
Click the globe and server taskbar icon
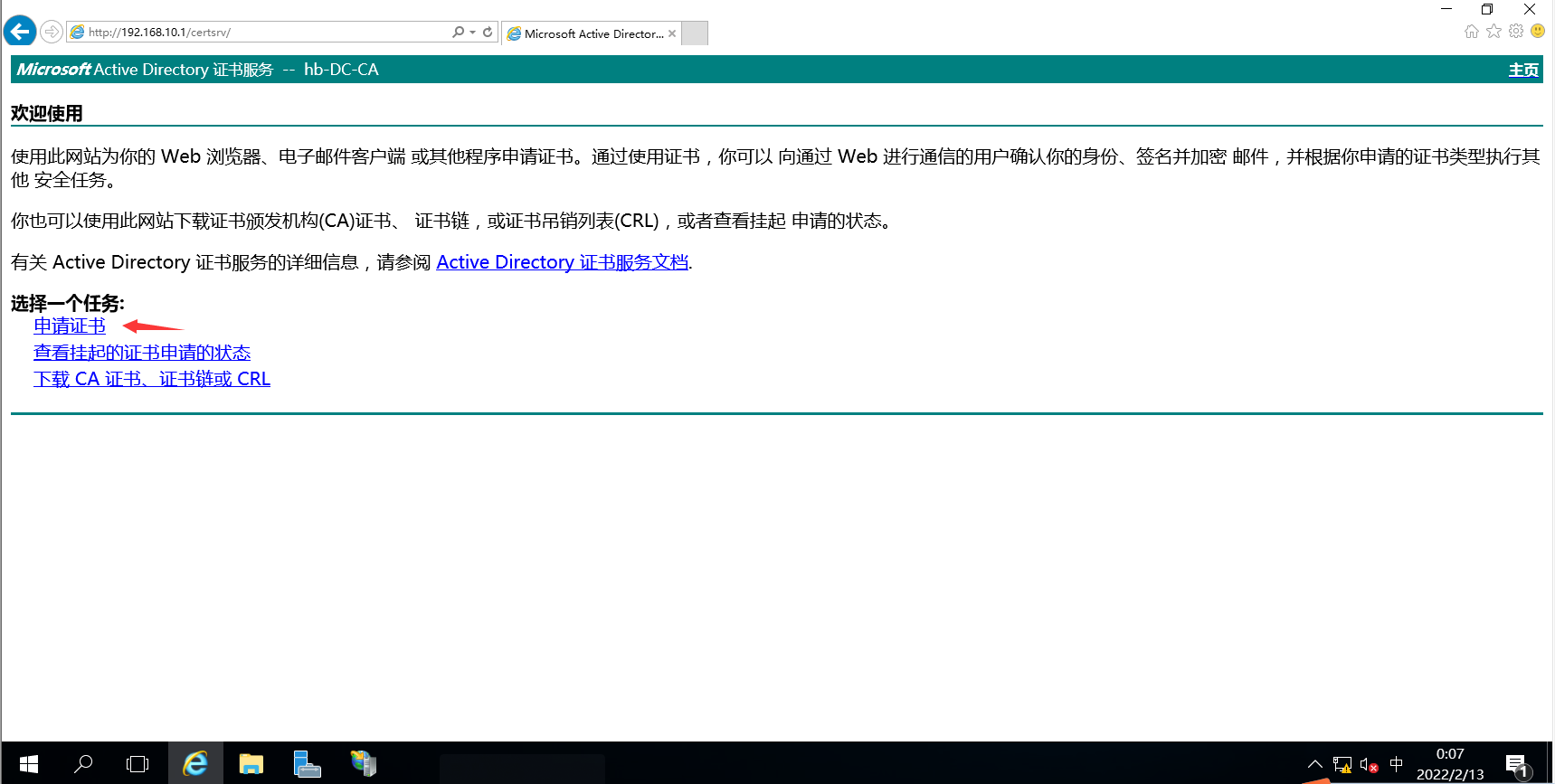(363, 764)
